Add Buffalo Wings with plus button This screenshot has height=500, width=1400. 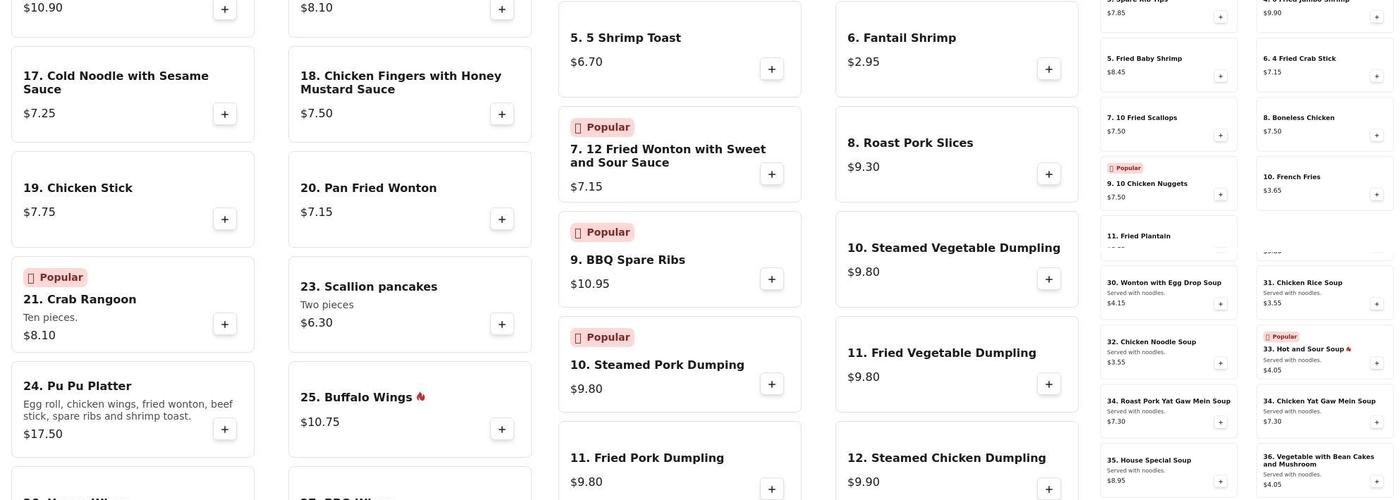(502, 429)
